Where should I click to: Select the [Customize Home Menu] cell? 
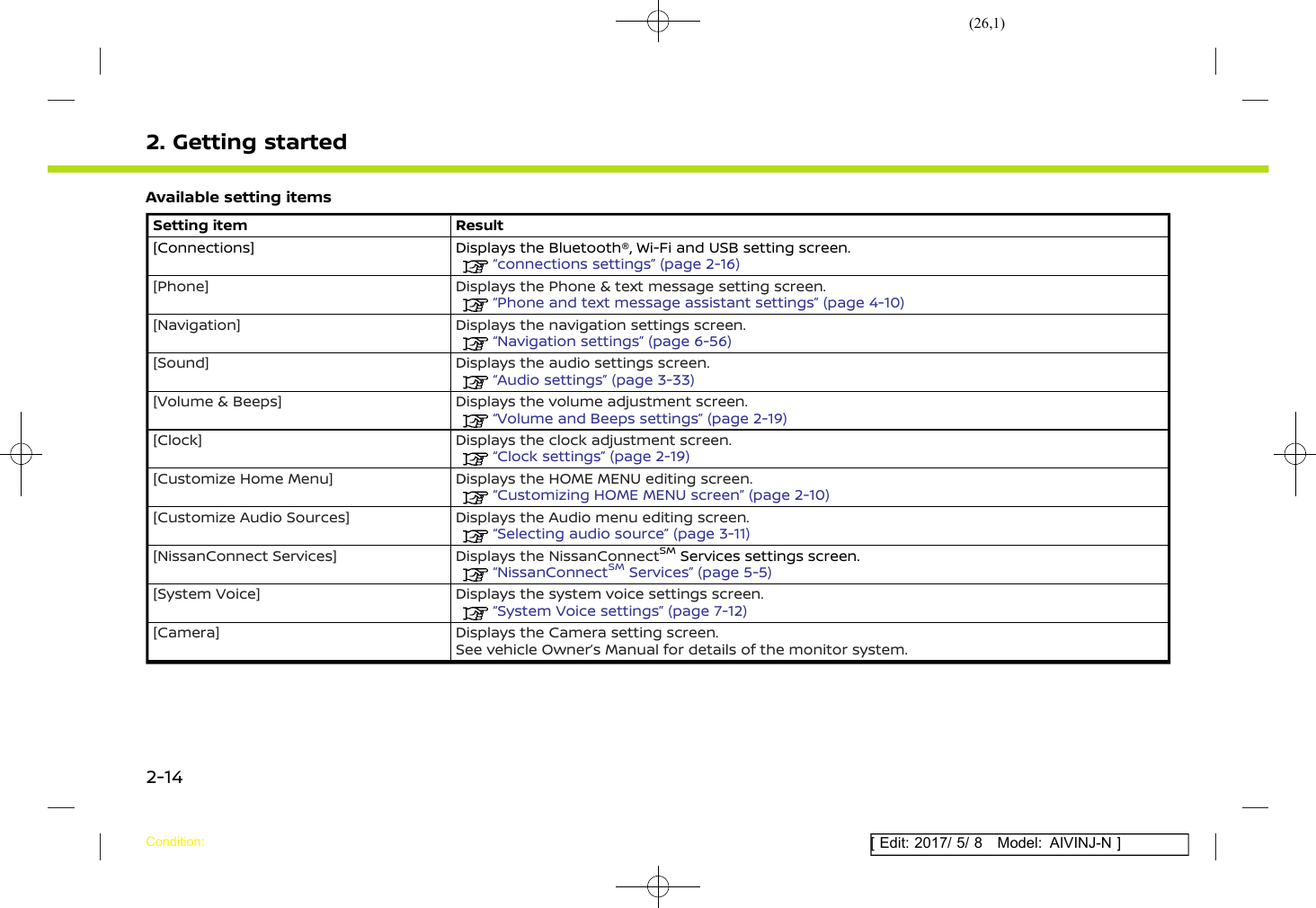pos(298,487)
